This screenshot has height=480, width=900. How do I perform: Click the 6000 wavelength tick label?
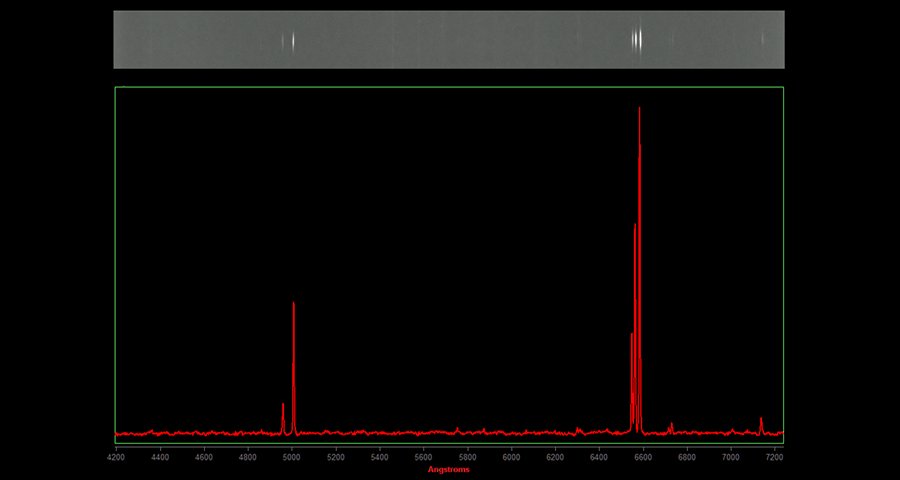click(x=511, y=457)
